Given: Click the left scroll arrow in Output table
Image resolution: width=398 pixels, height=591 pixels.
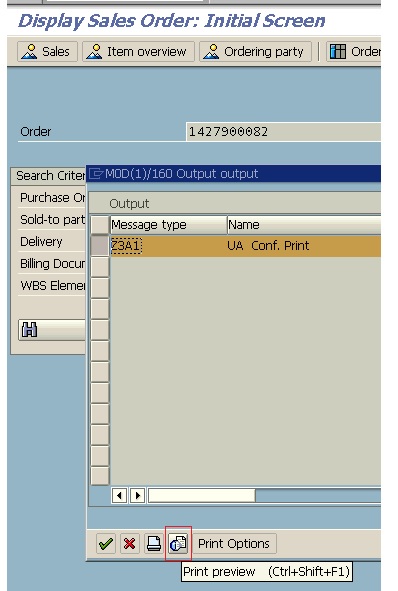Looking at the screenshot, I should click(x=119, y=495).
